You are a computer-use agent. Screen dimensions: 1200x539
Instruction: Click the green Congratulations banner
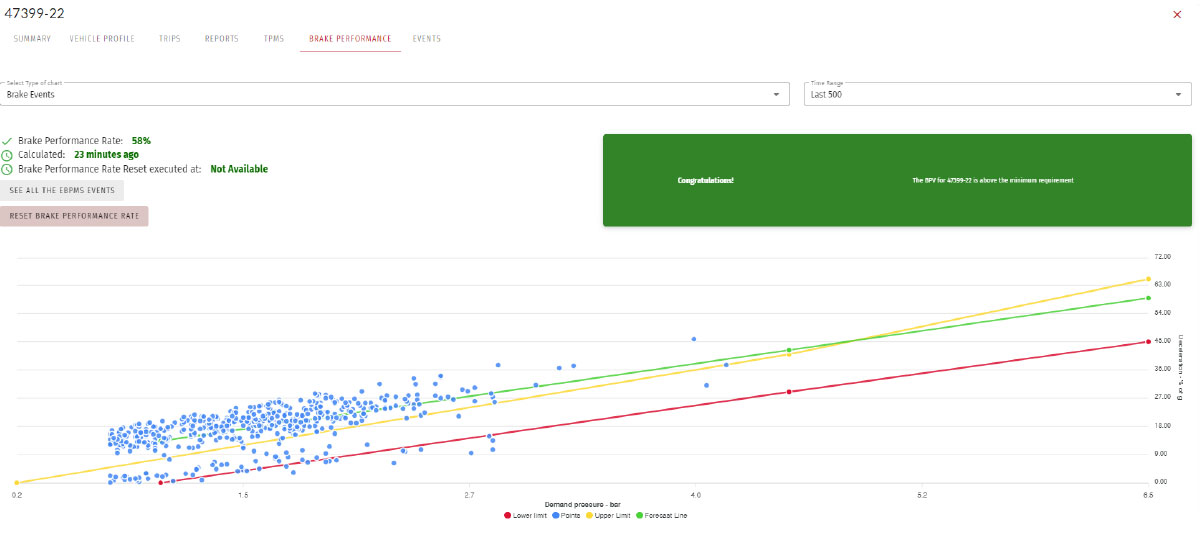coord(896,180)
